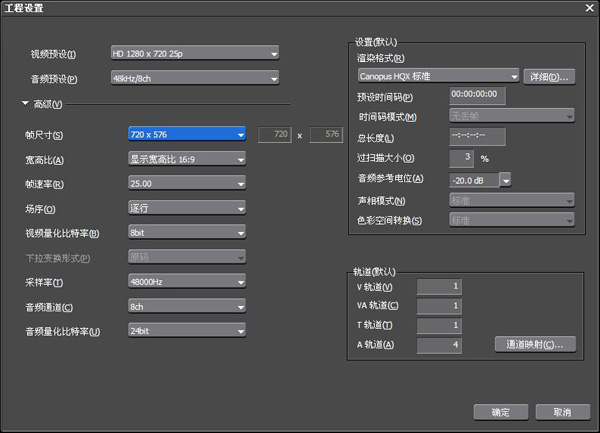600x433 pixels.
Task: Open the 视频预设 video preset dropdown
Action: [x=195, y=54]
